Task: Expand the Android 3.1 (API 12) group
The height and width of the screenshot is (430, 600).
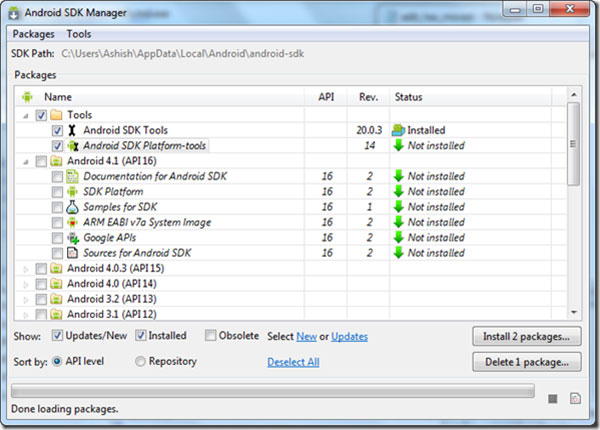Action: (26, 315)
